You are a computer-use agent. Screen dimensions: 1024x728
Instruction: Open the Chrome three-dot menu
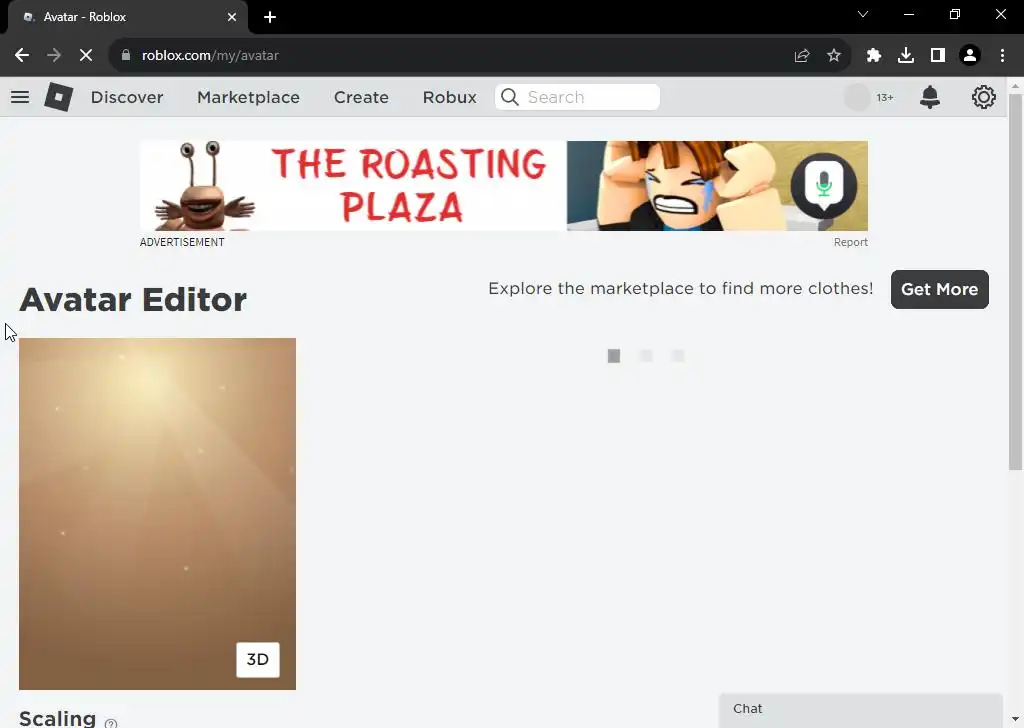pos(1002,55)
